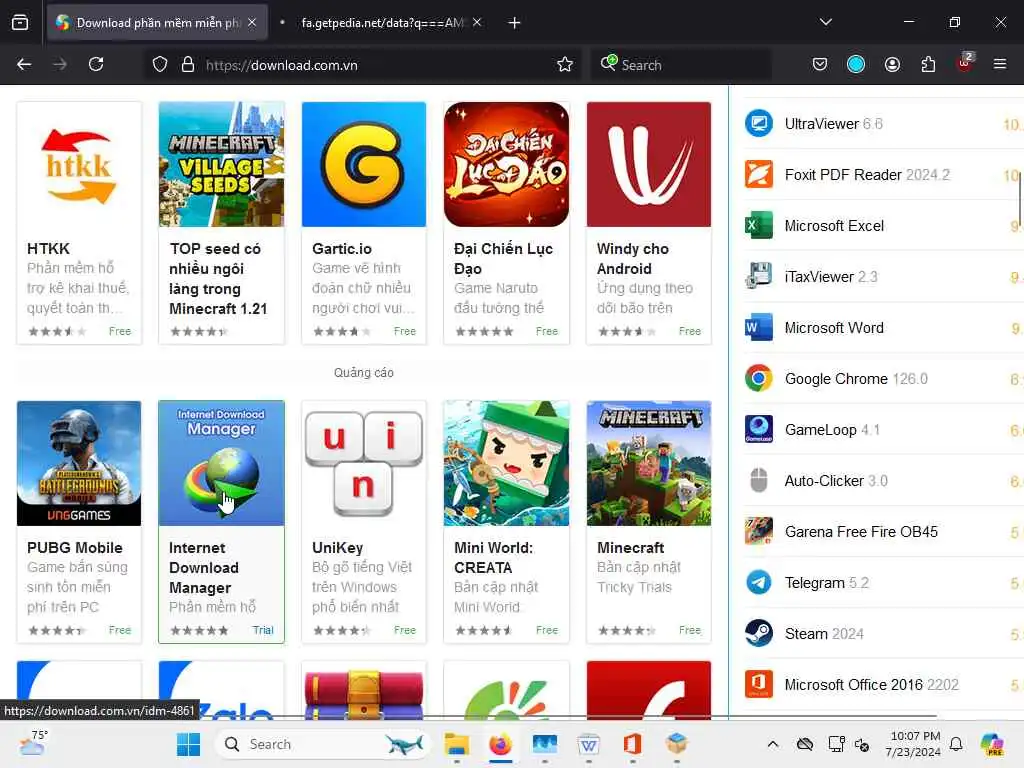Screen dimensions: 1024x768
Task: Show hidden system tray icons
Action: [773, 744]
